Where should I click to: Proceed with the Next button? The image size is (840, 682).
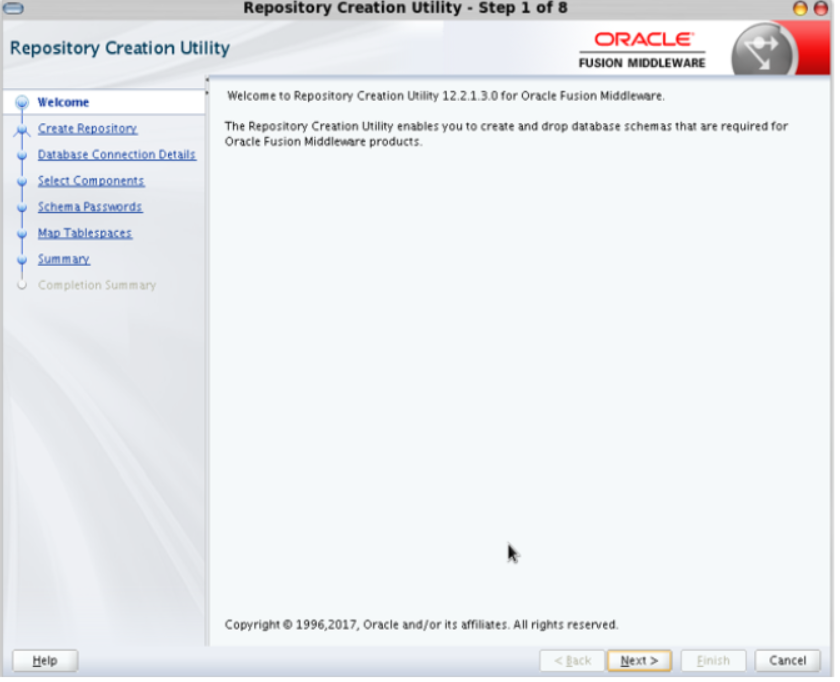640,661
